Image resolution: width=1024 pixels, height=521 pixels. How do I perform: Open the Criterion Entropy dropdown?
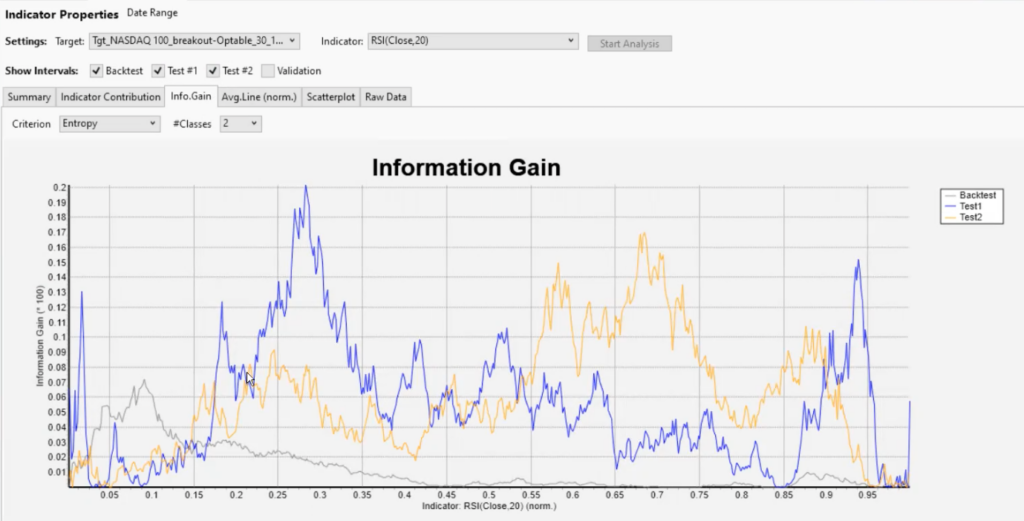tap(109, 124)
